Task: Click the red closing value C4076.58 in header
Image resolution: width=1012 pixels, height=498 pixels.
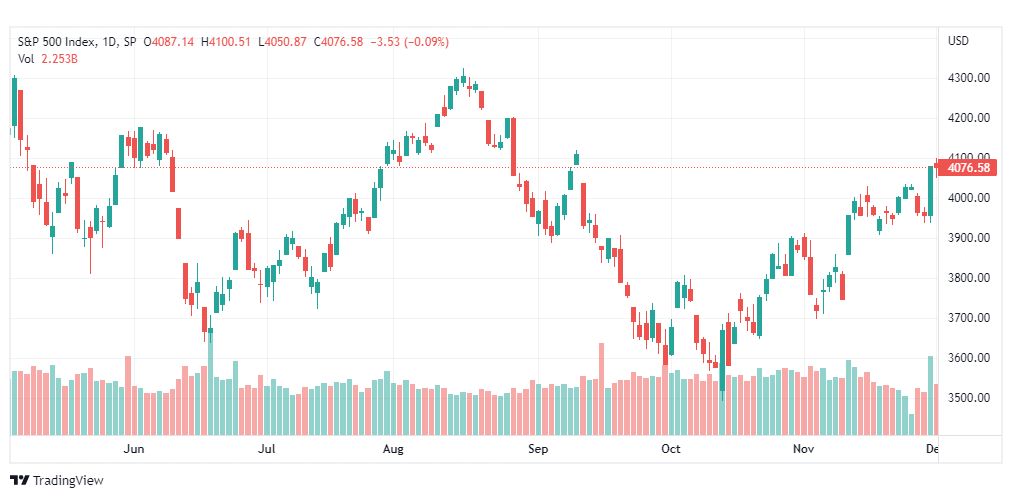Action: point(339,42)
